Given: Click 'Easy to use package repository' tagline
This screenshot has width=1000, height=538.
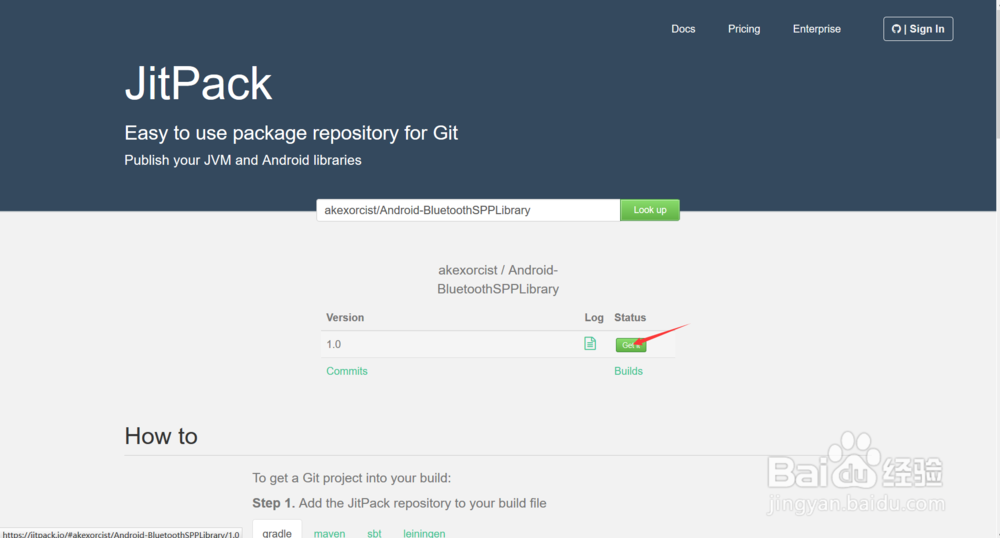Looking at the screenshot, I should [x=291, y=133].
